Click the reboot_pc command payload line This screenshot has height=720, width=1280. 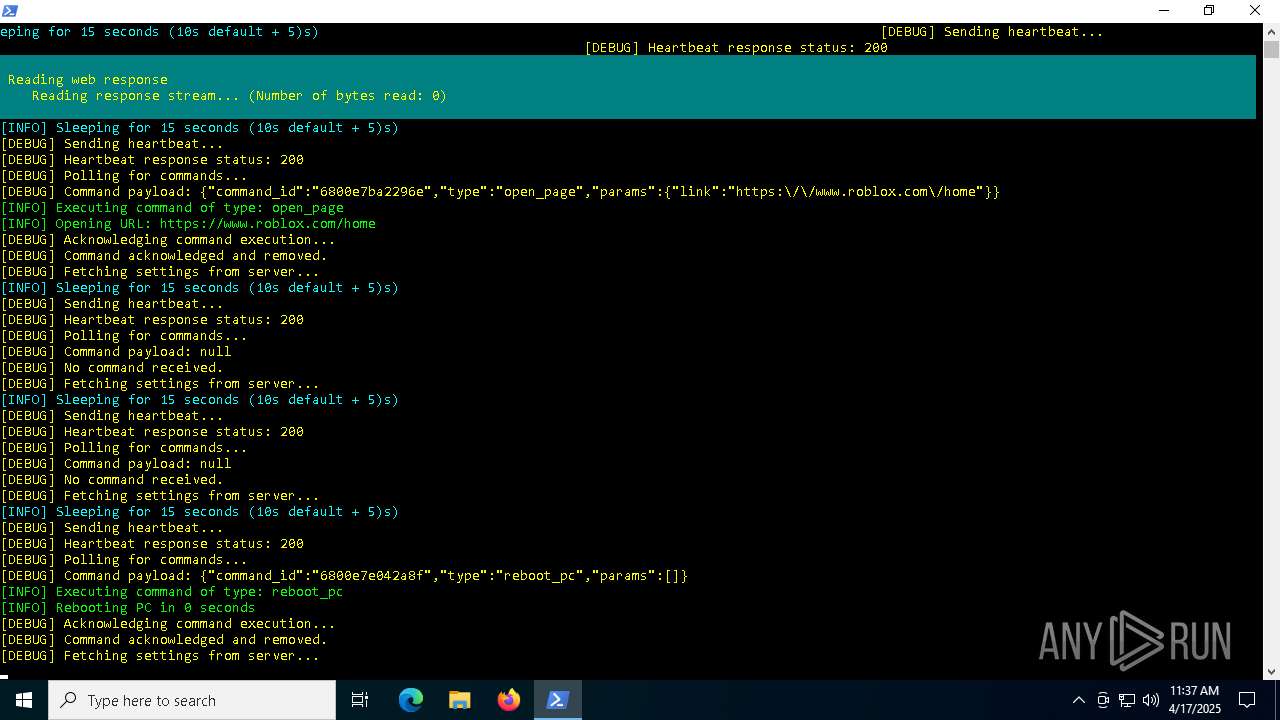344,575
